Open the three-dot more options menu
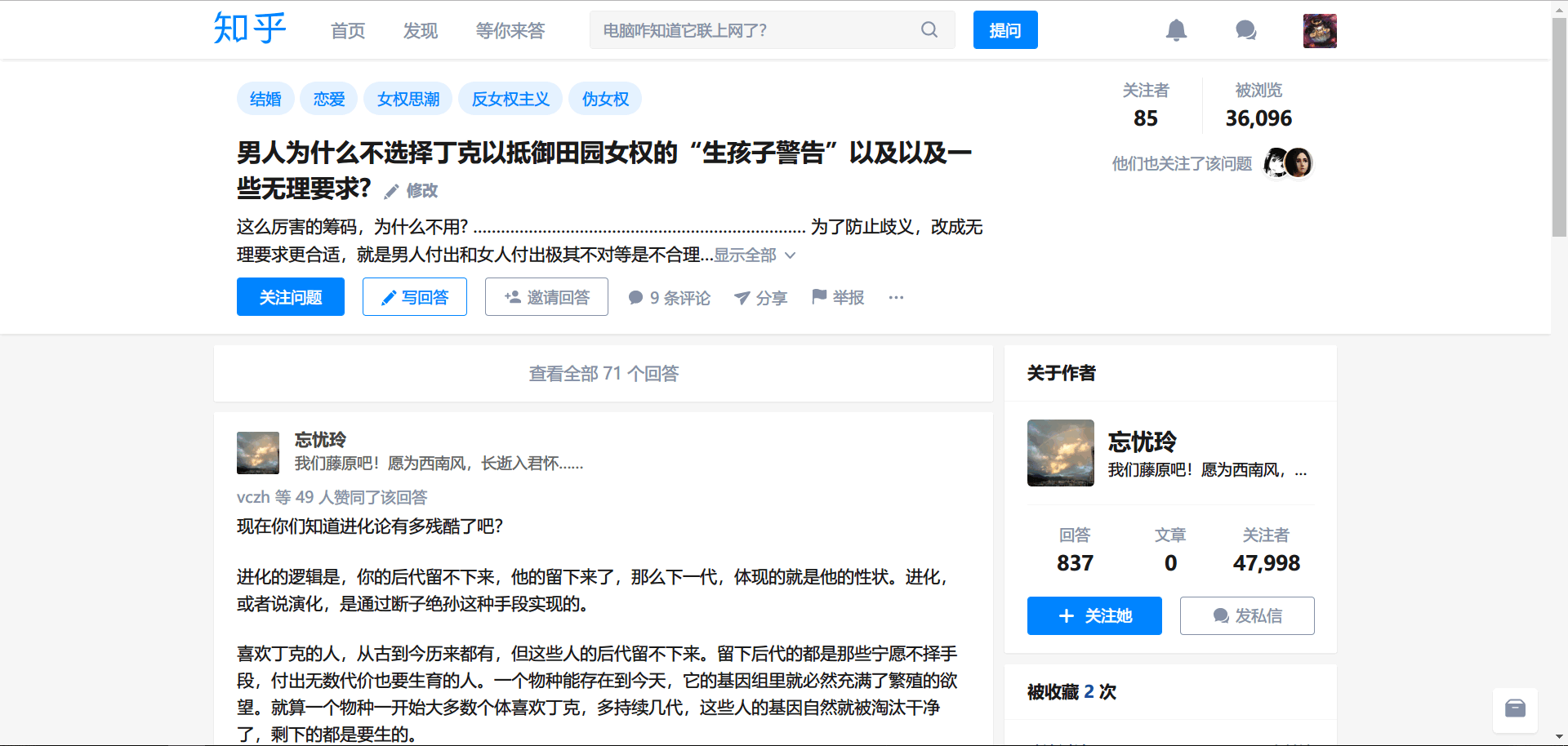This screenshot has width=1568, height=746. coord(896,297)
